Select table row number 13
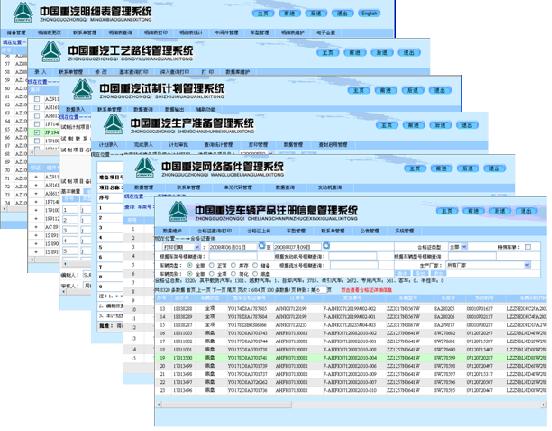Viewport: 552px width, 431px height. [x=351, y=308]
